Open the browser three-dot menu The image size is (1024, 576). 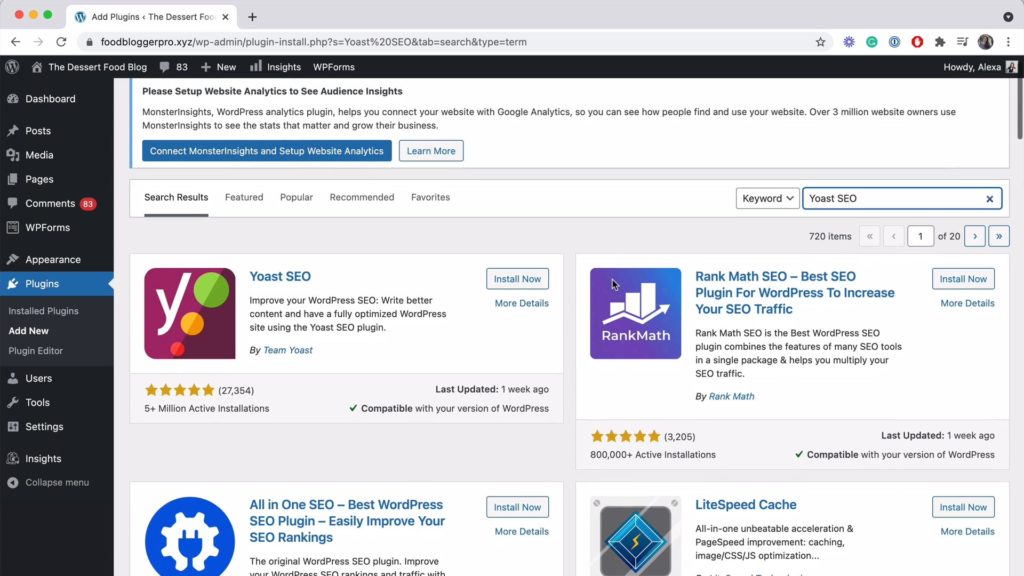1008,42
